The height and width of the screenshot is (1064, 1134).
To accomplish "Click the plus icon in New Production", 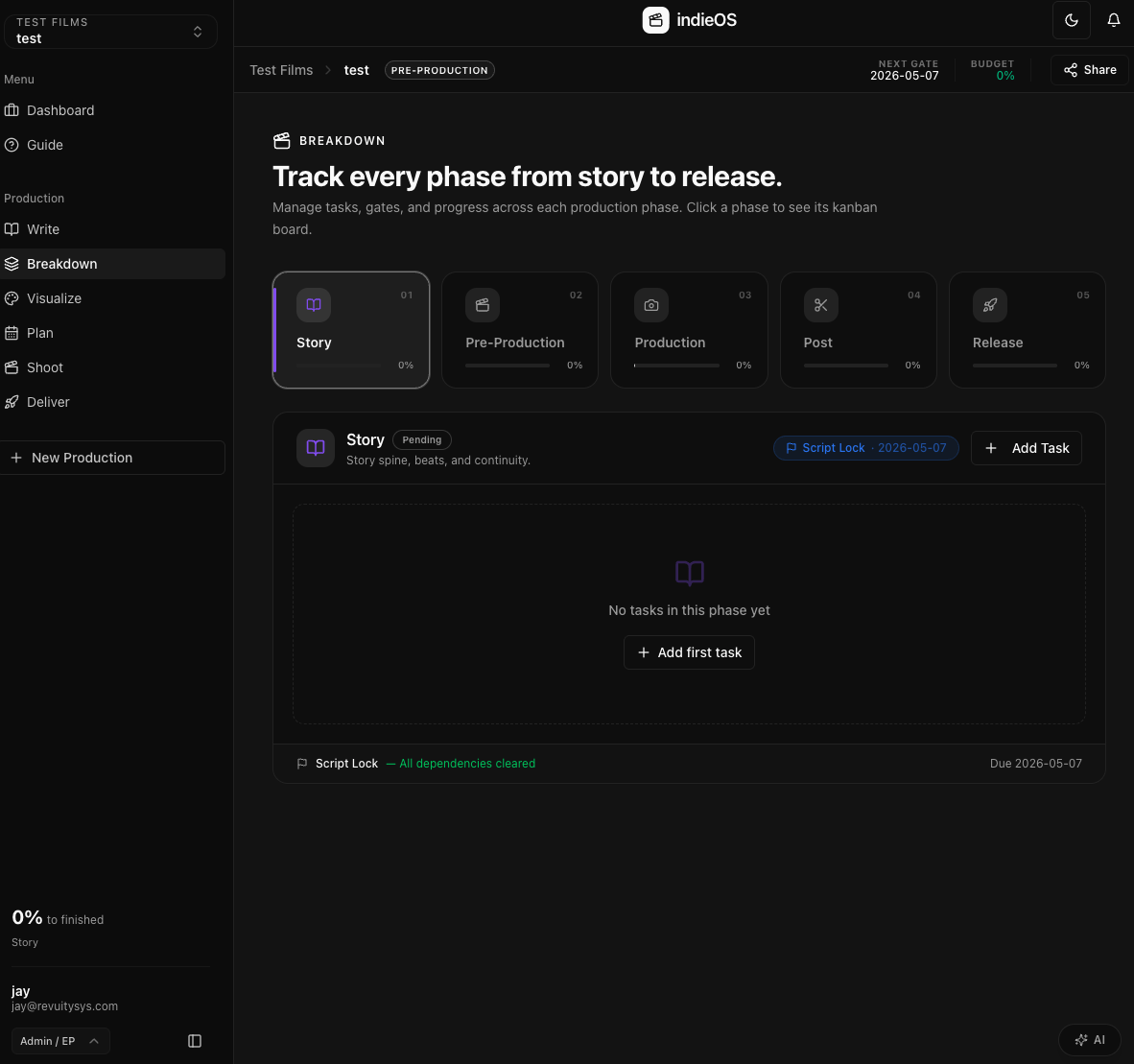I will click(x=16, y=458).
